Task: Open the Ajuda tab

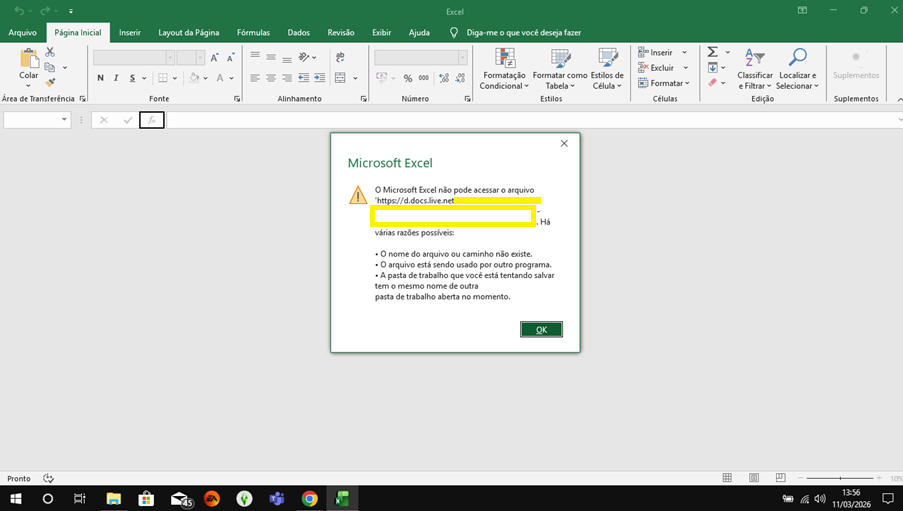Action: [x=419, y=33]
